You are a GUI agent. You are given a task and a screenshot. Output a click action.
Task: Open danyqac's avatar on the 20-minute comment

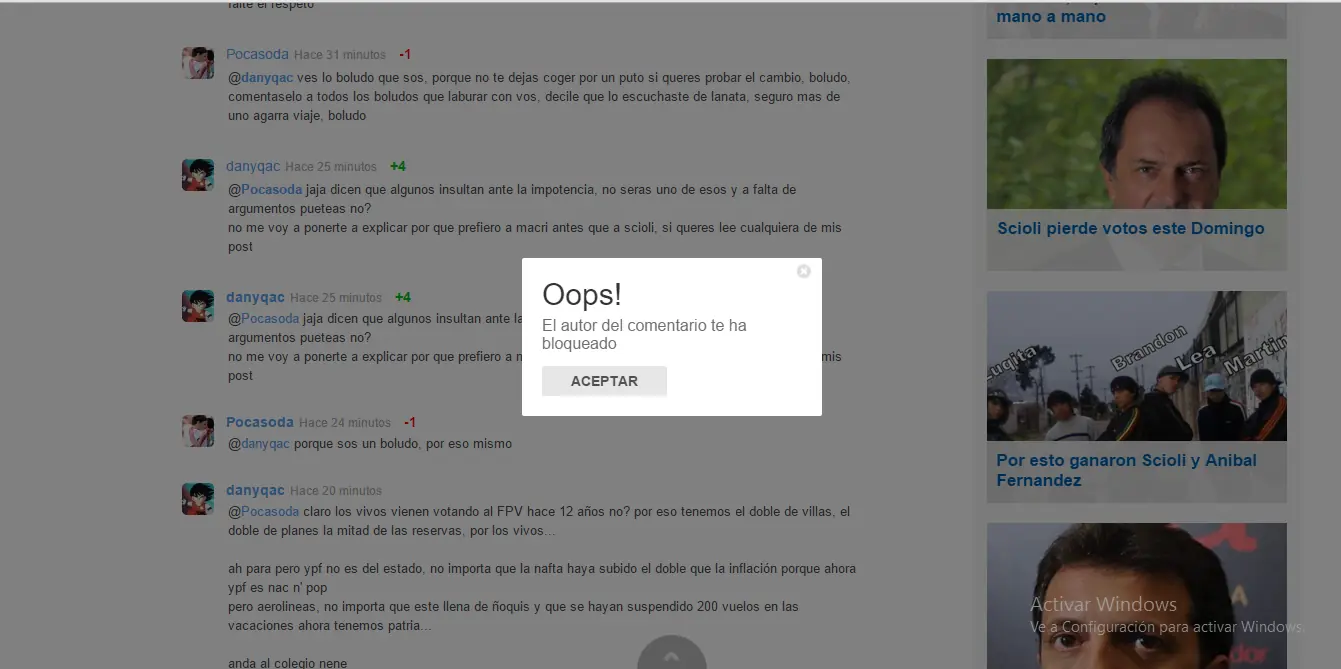coord(198,499)
